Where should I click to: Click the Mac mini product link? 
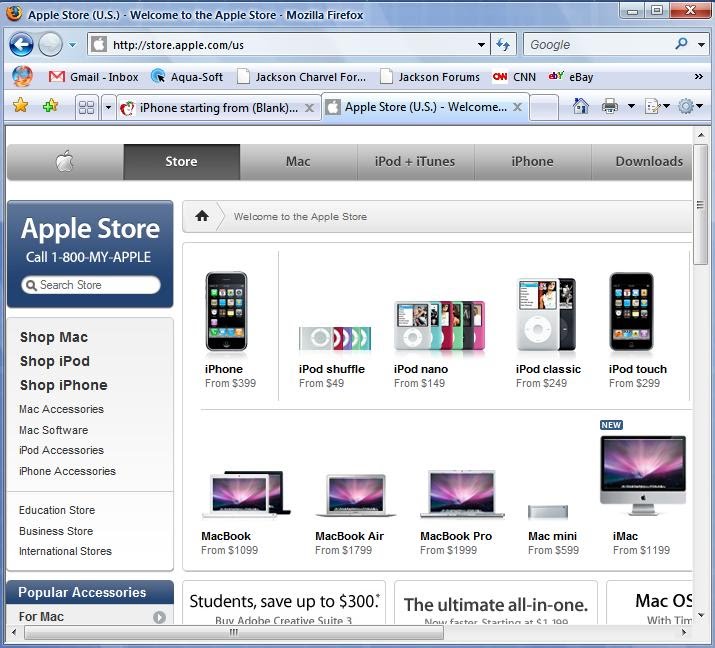coord(552,536)
